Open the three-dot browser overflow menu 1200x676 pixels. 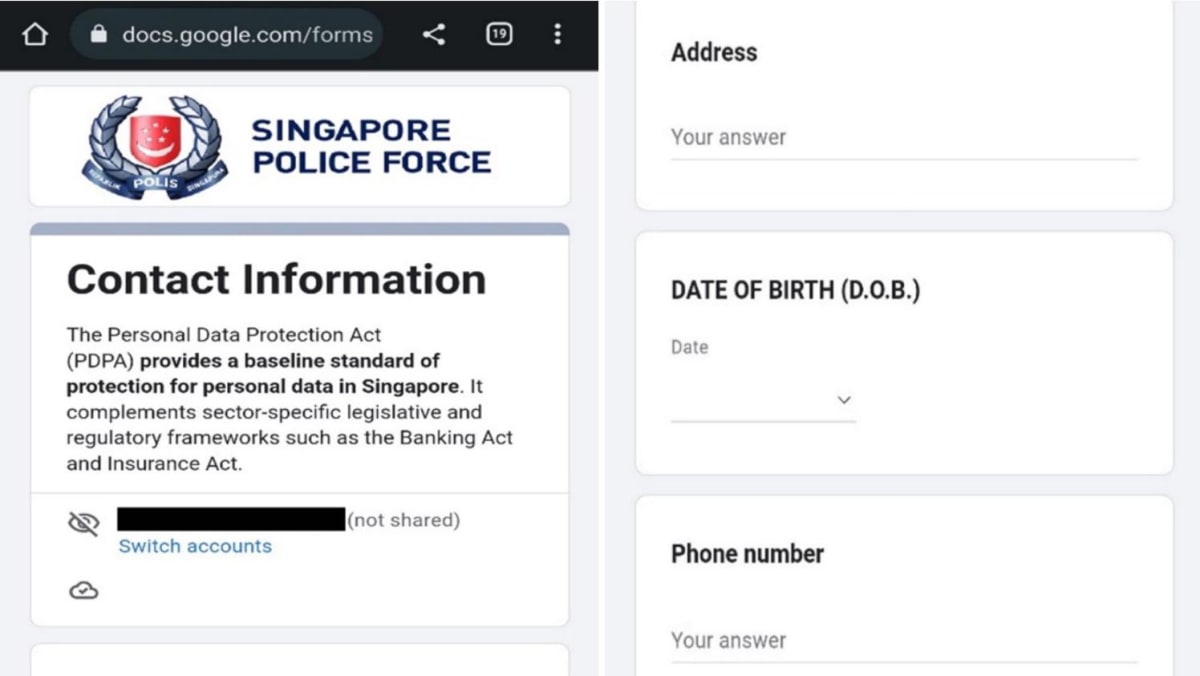557,33
